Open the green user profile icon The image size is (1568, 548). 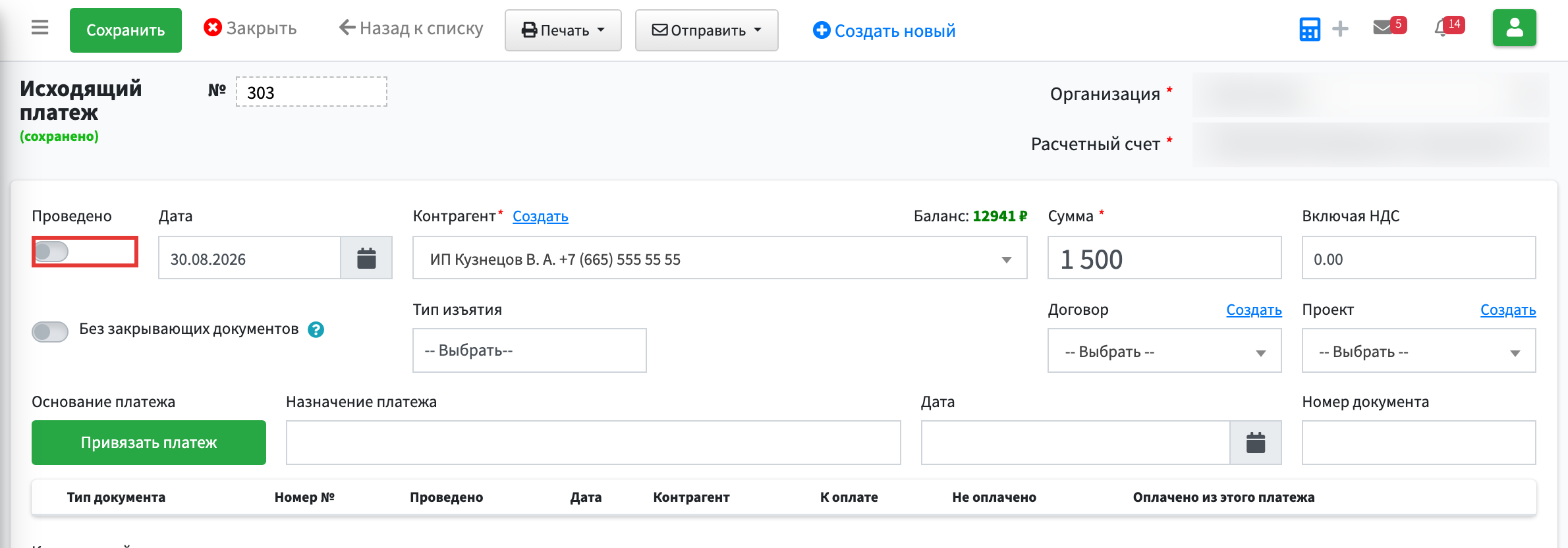1514,28
